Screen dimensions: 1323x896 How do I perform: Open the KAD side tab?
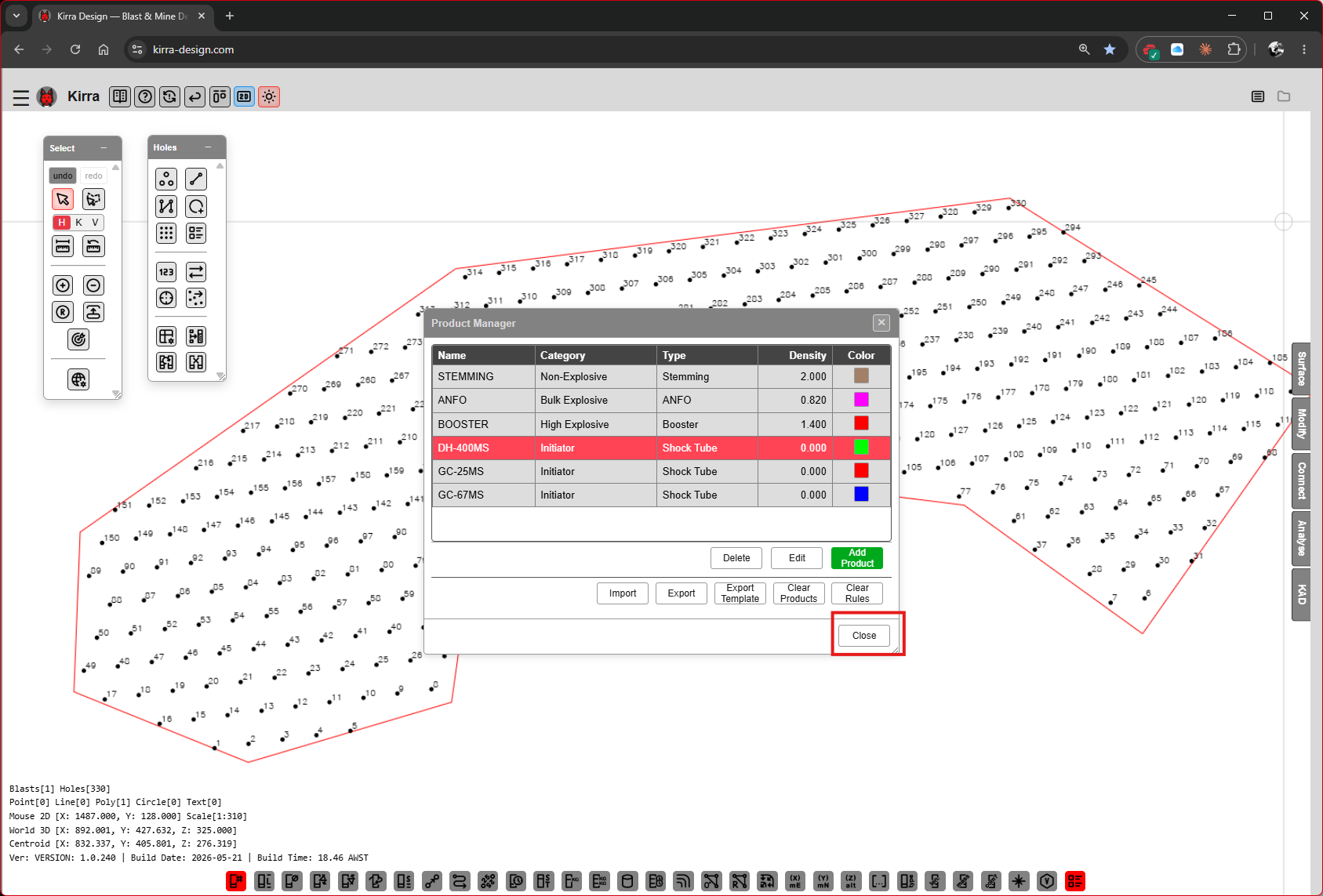pos(1301,595)
